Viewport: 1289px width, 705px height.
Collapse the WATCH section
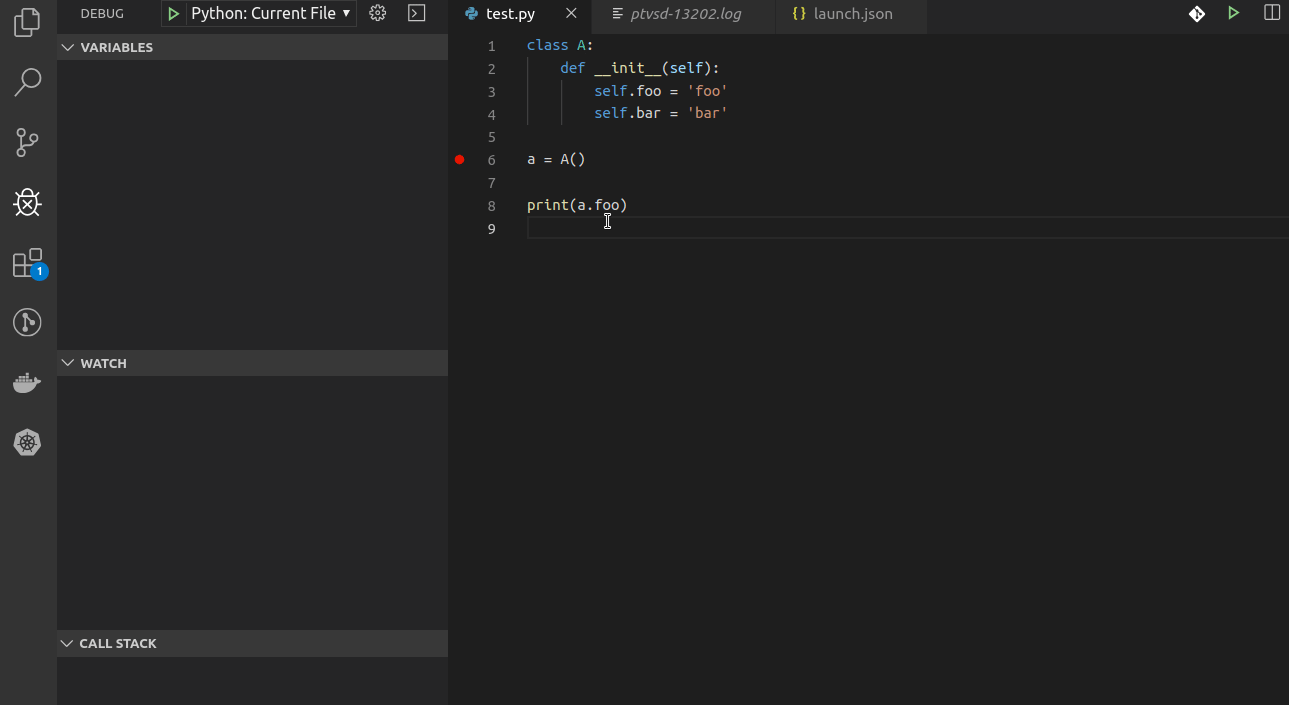(66, 362)
